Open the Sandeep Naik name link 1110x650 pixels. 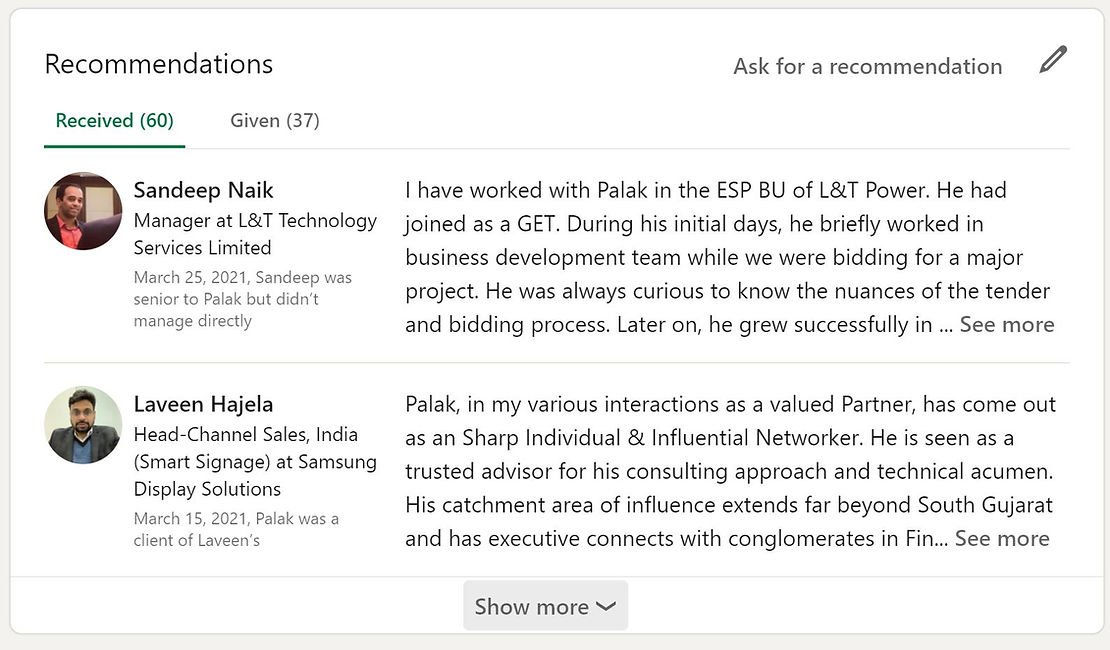(203, 190)
